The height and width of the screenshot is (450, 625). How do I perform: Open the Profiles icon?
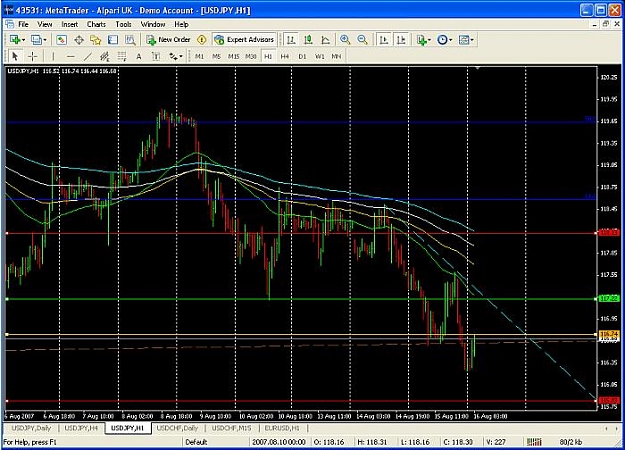[x=36, y=40]
